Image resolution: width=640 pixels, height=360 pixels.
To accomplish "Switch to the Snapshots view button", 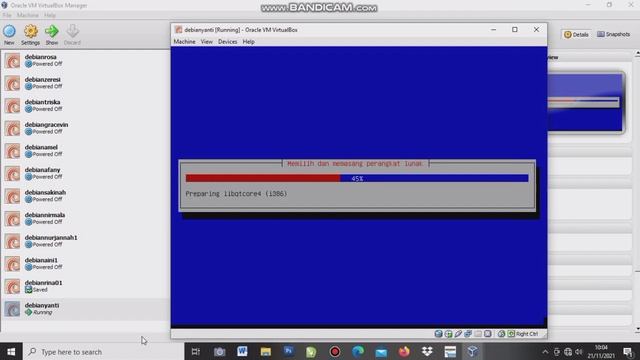I will click(613, 34).
